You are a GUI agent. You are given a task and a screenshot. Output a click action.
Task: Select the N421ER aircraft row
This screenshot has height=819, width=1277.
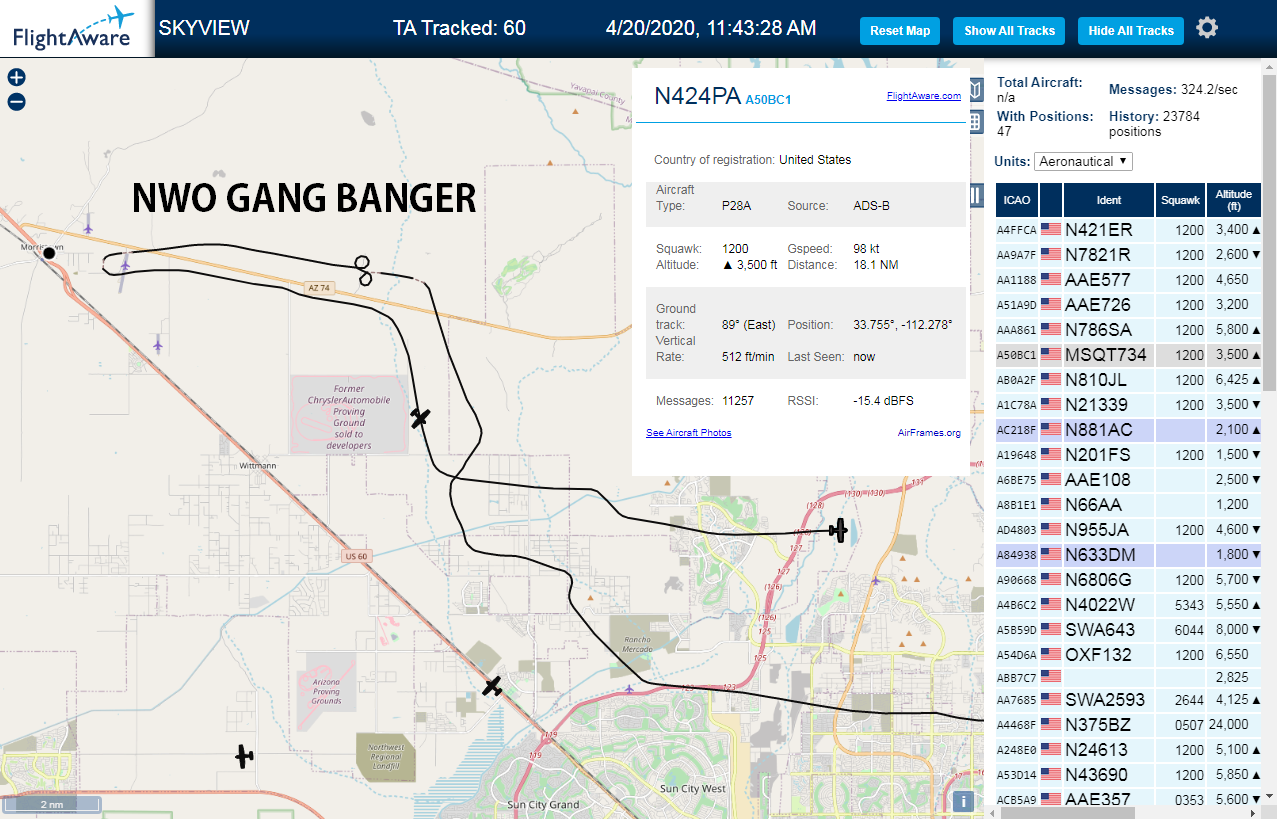coord(1128,229)
